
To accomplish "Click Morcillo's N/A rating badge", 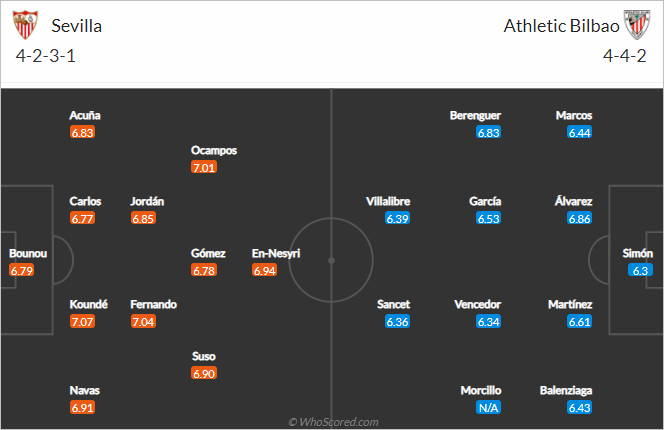I will coord(488,408).
